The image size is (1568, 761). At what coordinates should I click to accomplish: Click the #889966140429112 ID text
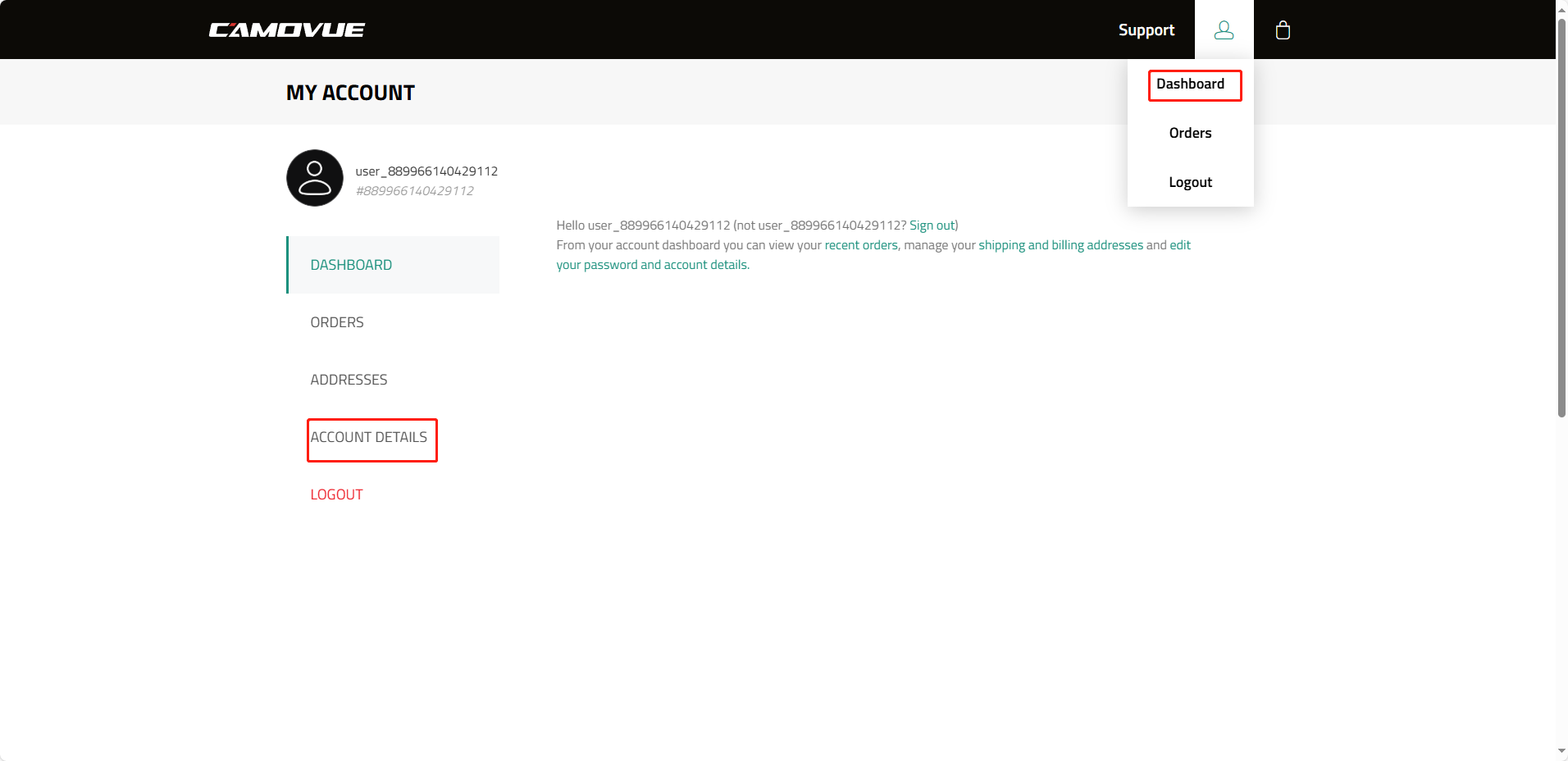point(414,191)
